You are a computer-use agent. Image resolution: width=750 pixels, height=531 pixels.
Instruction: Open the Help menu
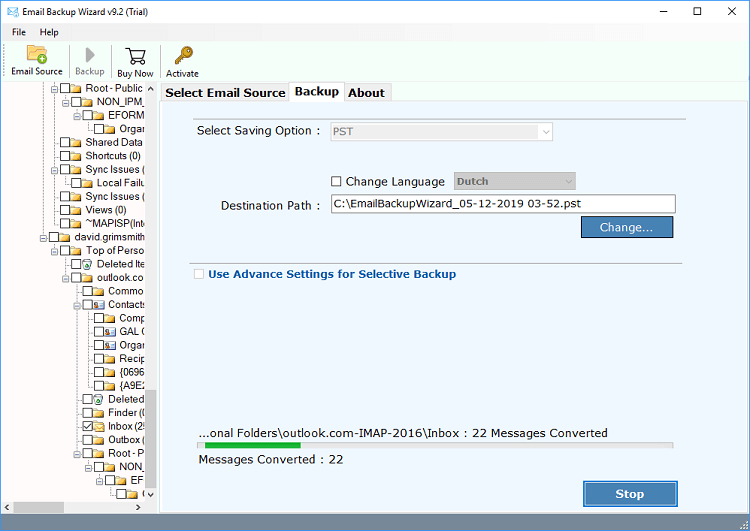49,32
